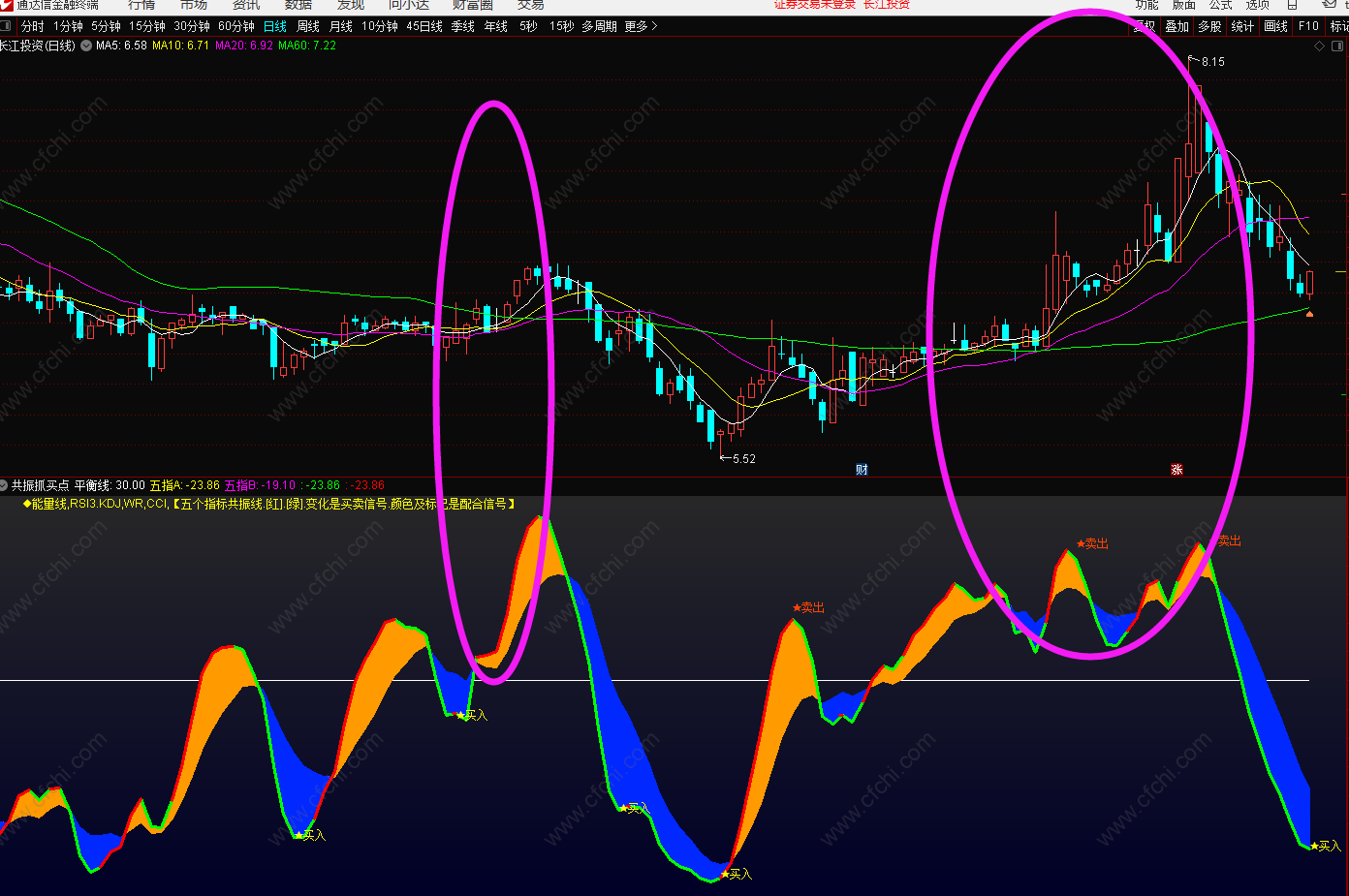Open the 财富圈 menu

pyautogui.click(x=473, y=5)
